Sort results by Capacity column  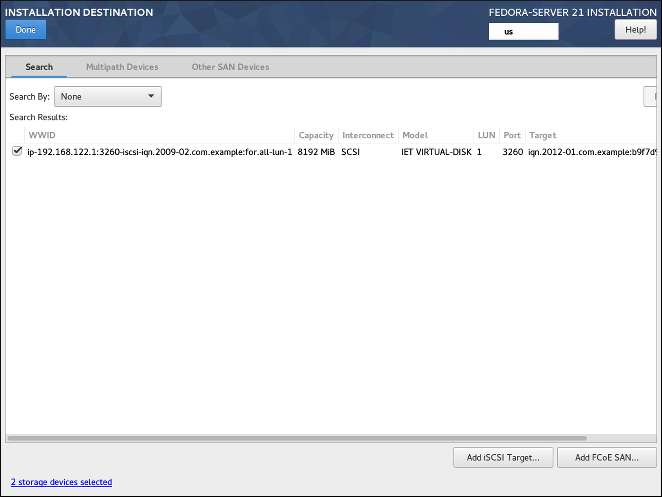tap(316, 135)
